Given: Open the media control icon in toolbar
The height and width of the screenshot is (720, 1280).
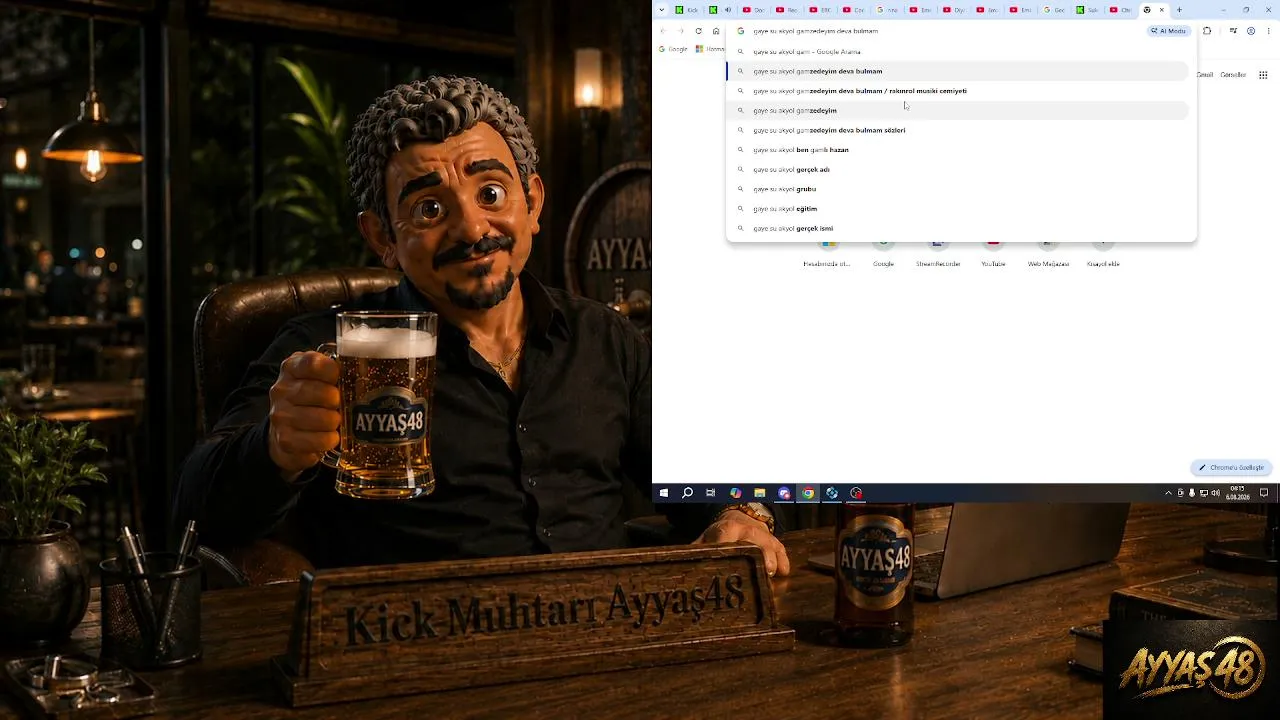Looking at the screenshot, I should (x=1233, y=31).
